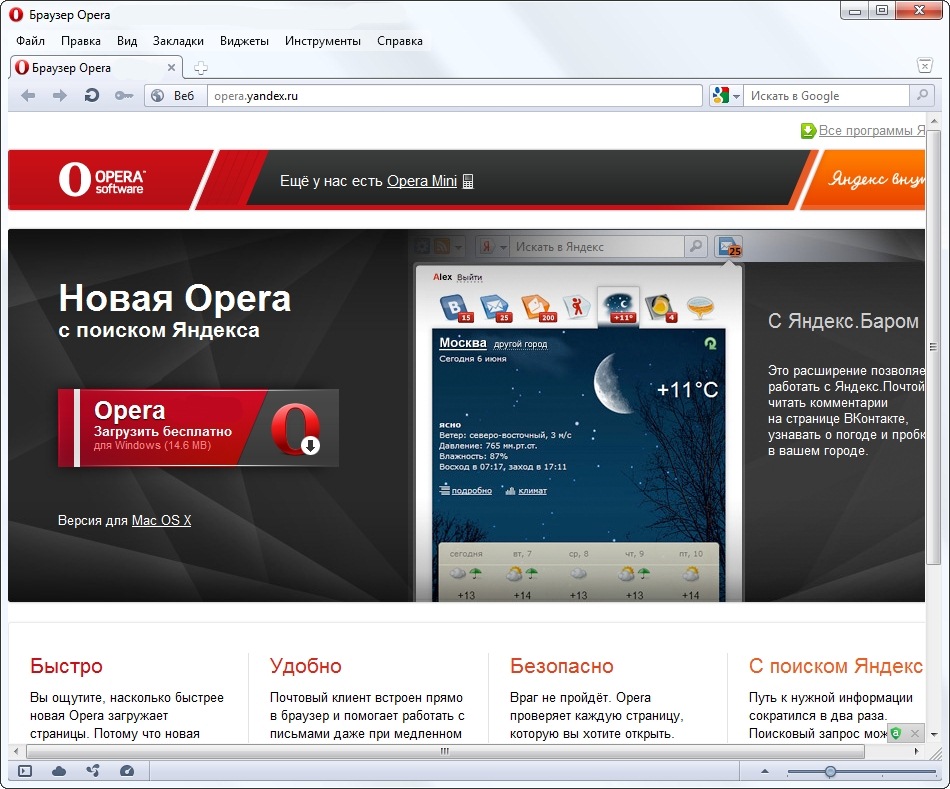Click the Opera Загрузить бесплатно download button
Screen dimensions: 950x789
198,428
